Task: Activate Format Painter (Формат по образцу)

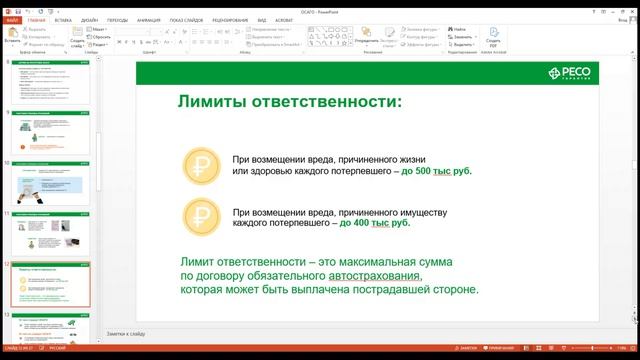Action: [x=43, y=44]
